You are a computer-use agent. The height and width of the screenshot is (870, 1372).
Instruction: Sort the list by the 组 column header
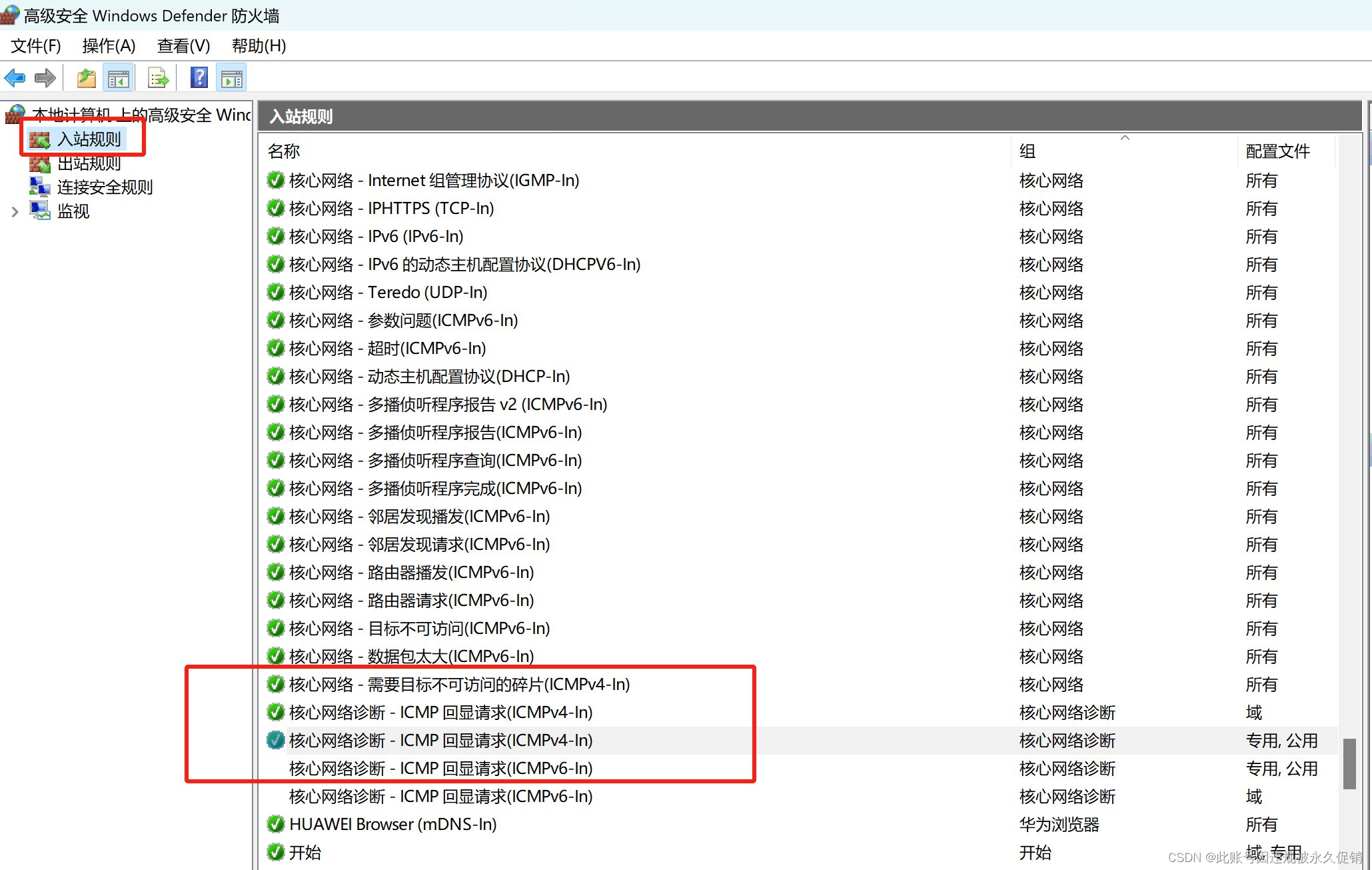(x=1027, y=151)
